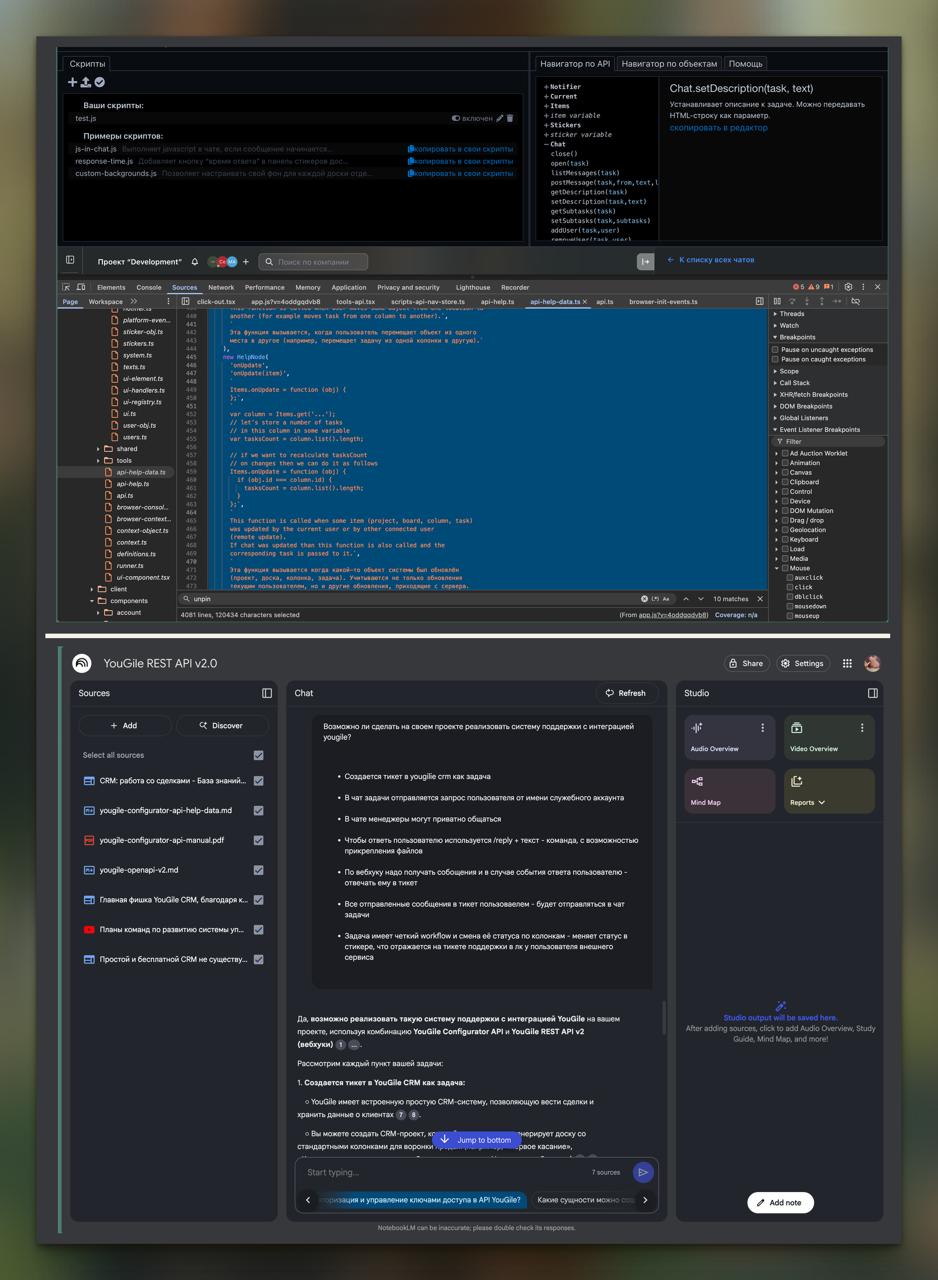Switch to the DevTools Console tab

point(148,287)
